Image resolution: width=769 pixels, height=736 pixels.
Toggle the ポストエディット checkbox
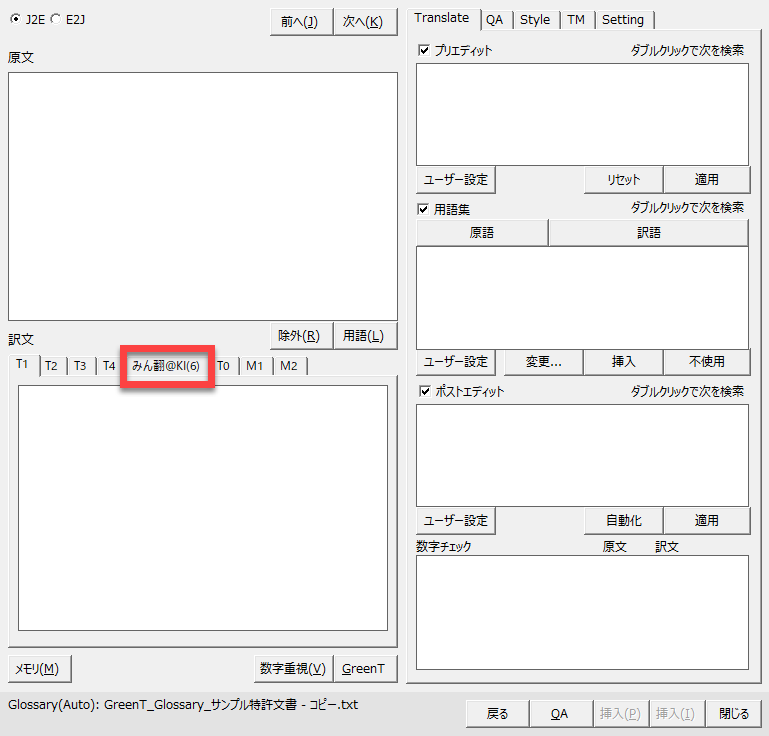[x=424, y=392]
